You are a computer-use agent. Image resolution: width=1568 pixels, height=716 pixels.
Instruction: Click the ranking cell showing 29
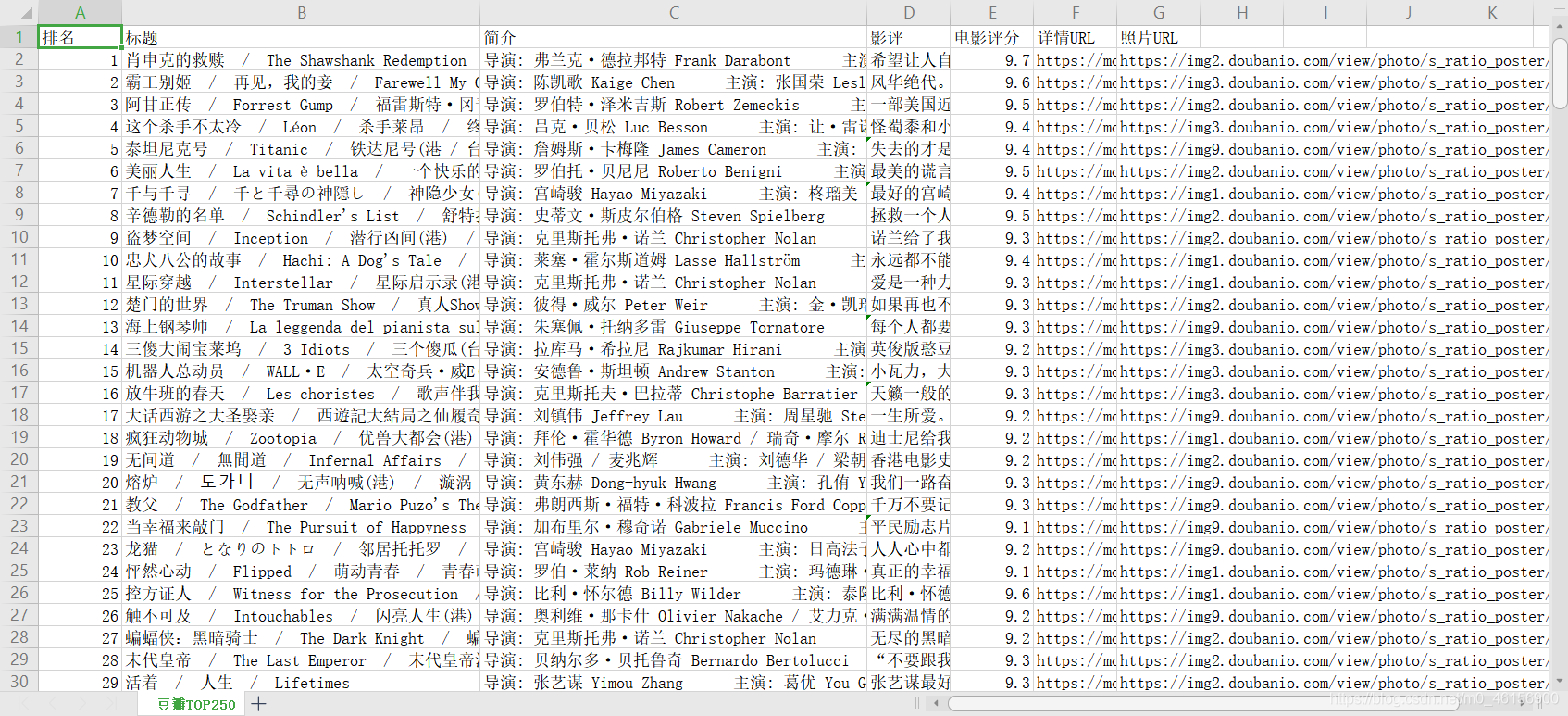point(81,683)
